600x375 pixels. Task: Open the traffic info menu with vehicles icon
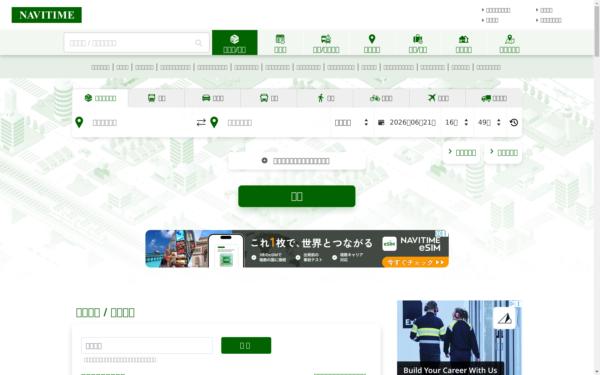point(326,43)
